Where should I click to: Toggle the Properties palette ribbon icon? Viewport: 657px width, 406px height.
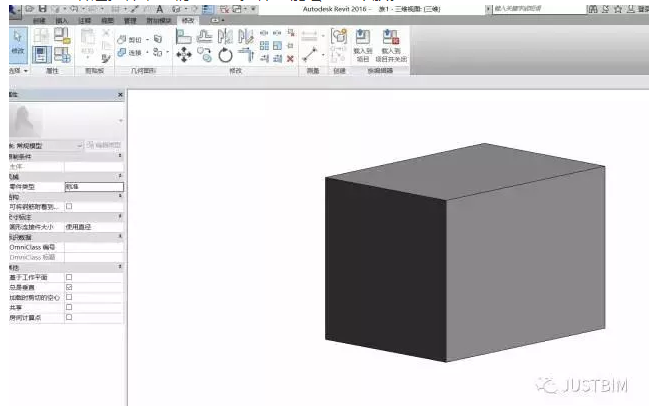tap(41, 55)
